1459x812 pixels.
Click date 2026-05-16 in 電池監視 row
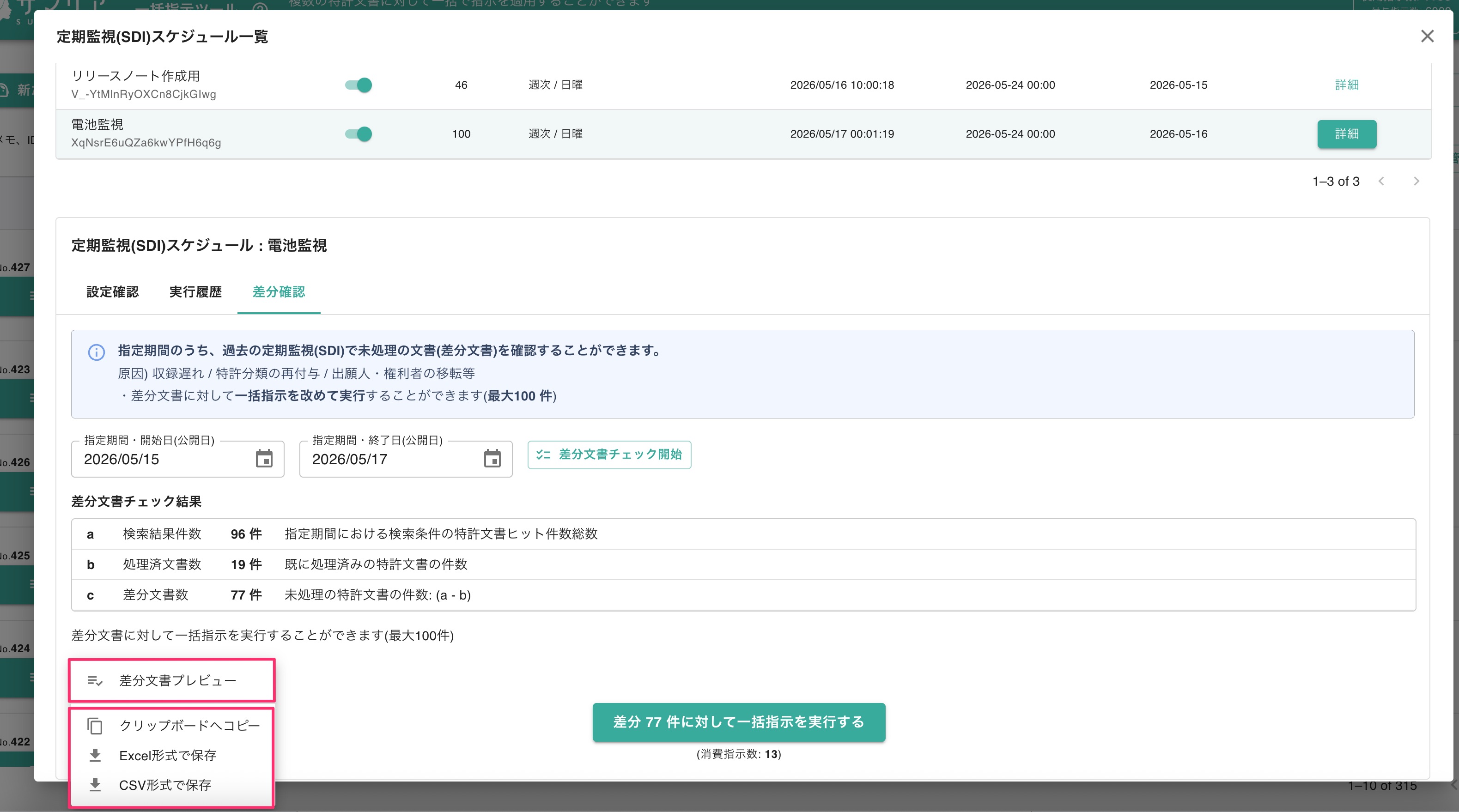(x=1178, y=134)
